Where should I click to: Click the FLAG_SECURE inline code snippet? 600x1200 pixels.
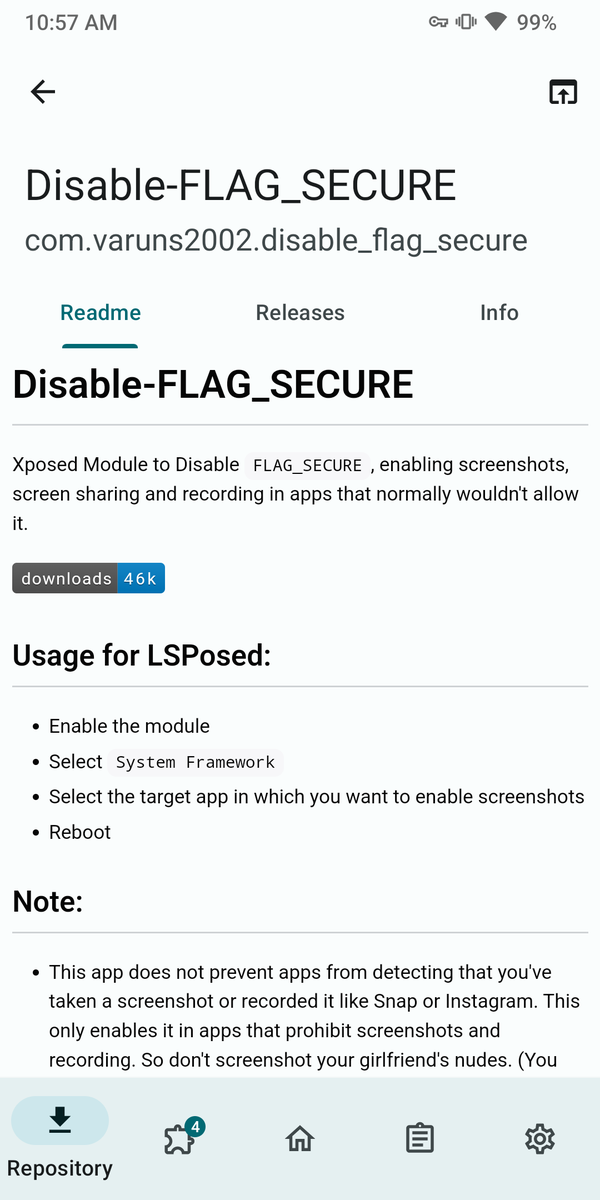click(307, 466)
